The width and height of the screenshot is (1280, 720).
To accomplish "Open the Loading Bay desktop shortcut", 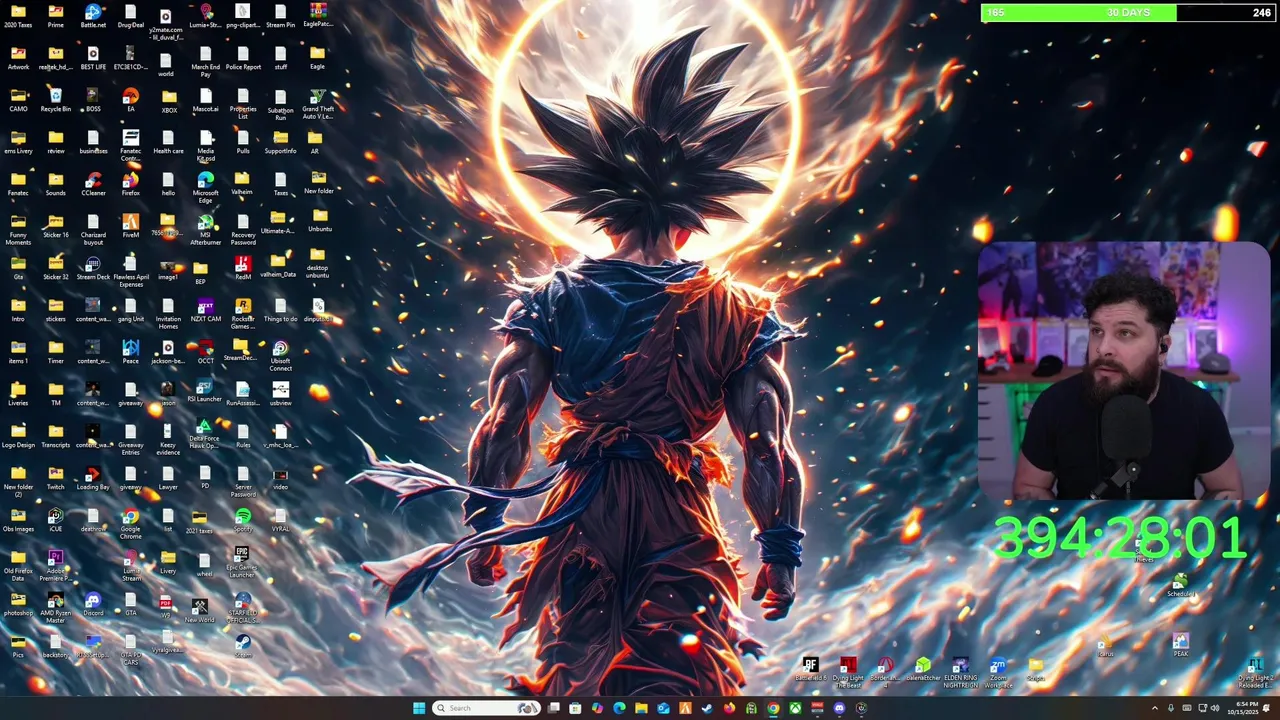I will point(93,478).
